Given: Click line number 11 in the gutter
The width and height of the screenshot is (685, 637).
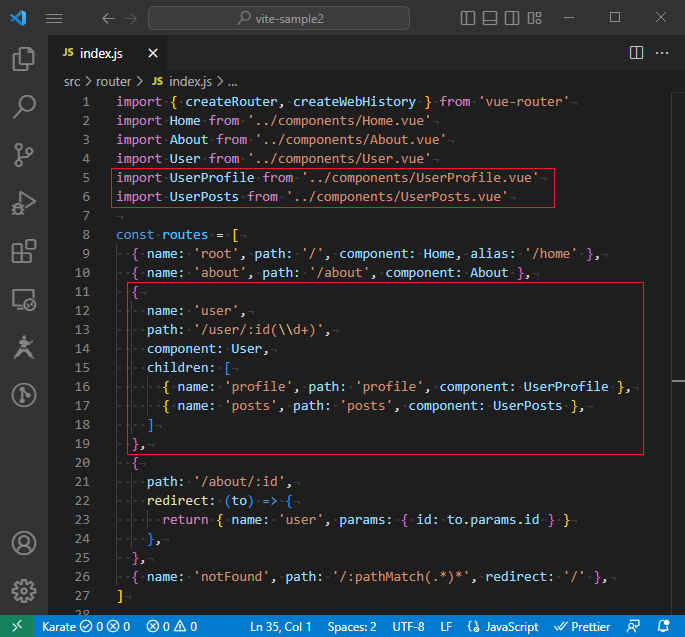Looking at the screenshot, I should [x=82, y=291].
